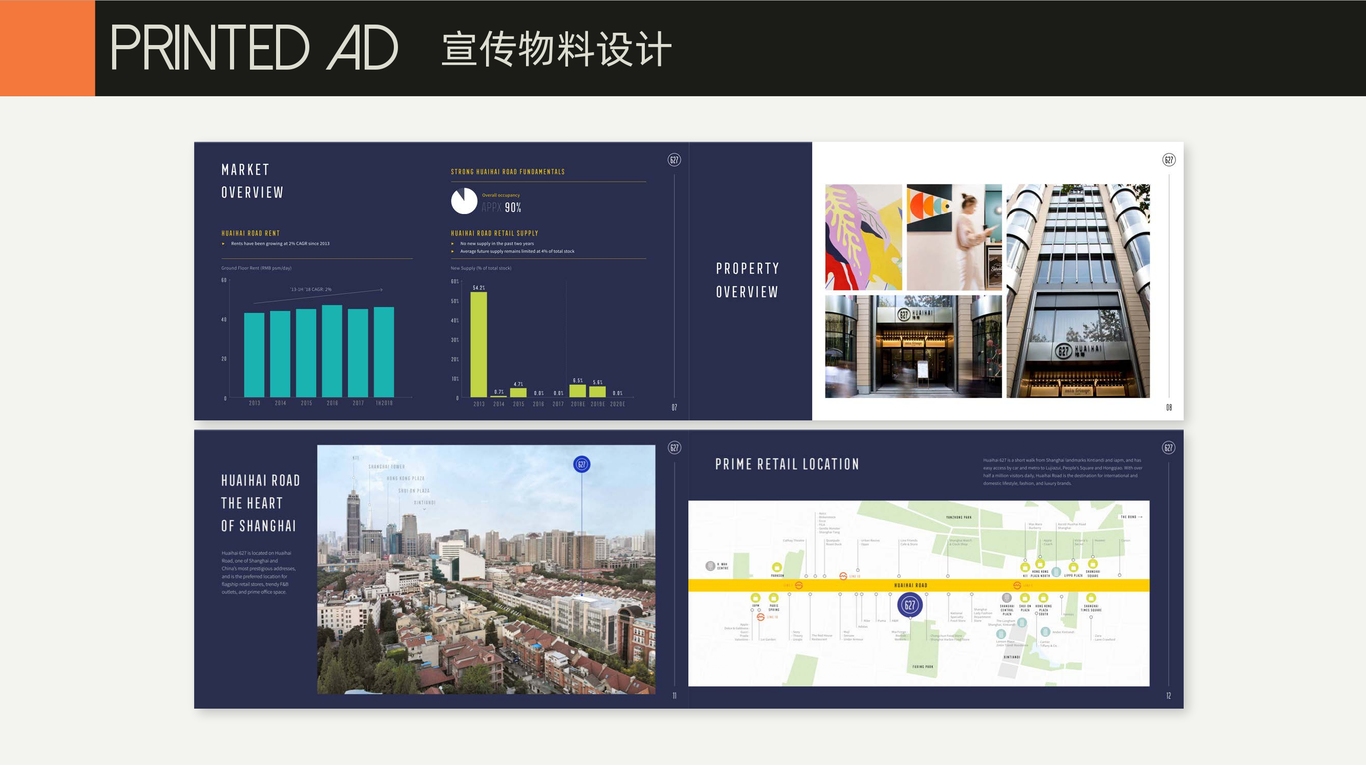
Task: Click the Parkson mall icon on the map
Action: (x=777, y=567)
